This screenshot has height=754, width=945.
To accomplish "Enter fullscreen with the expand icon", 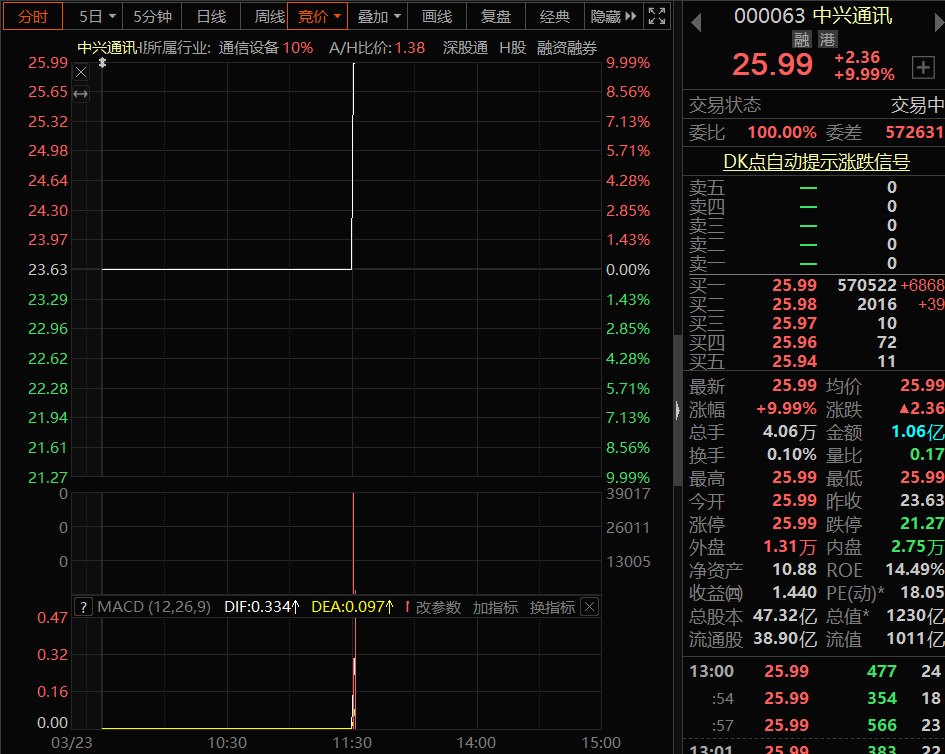I will pos(657,16).
